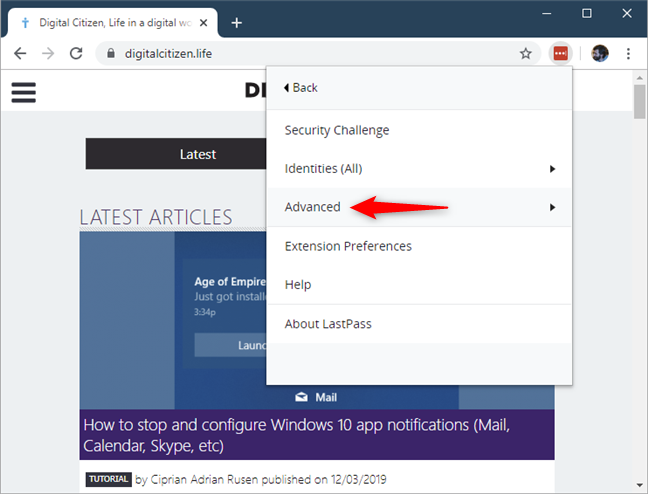The height and width of the screenshot is (494, 648).
Task: Open Chrome three-dot menu
Action: [628, 53]
